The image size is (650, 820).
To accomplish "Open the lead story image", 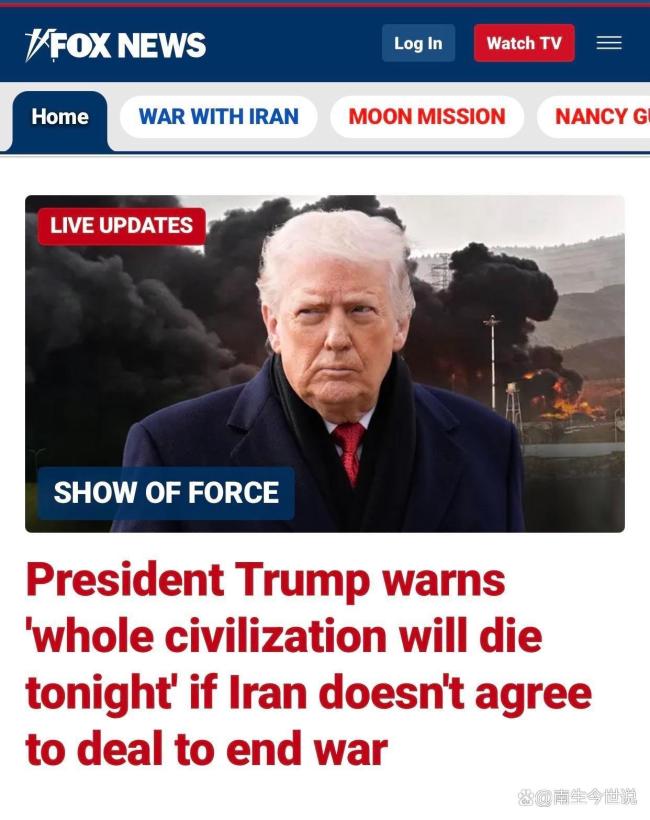I will tap(325, 363).
